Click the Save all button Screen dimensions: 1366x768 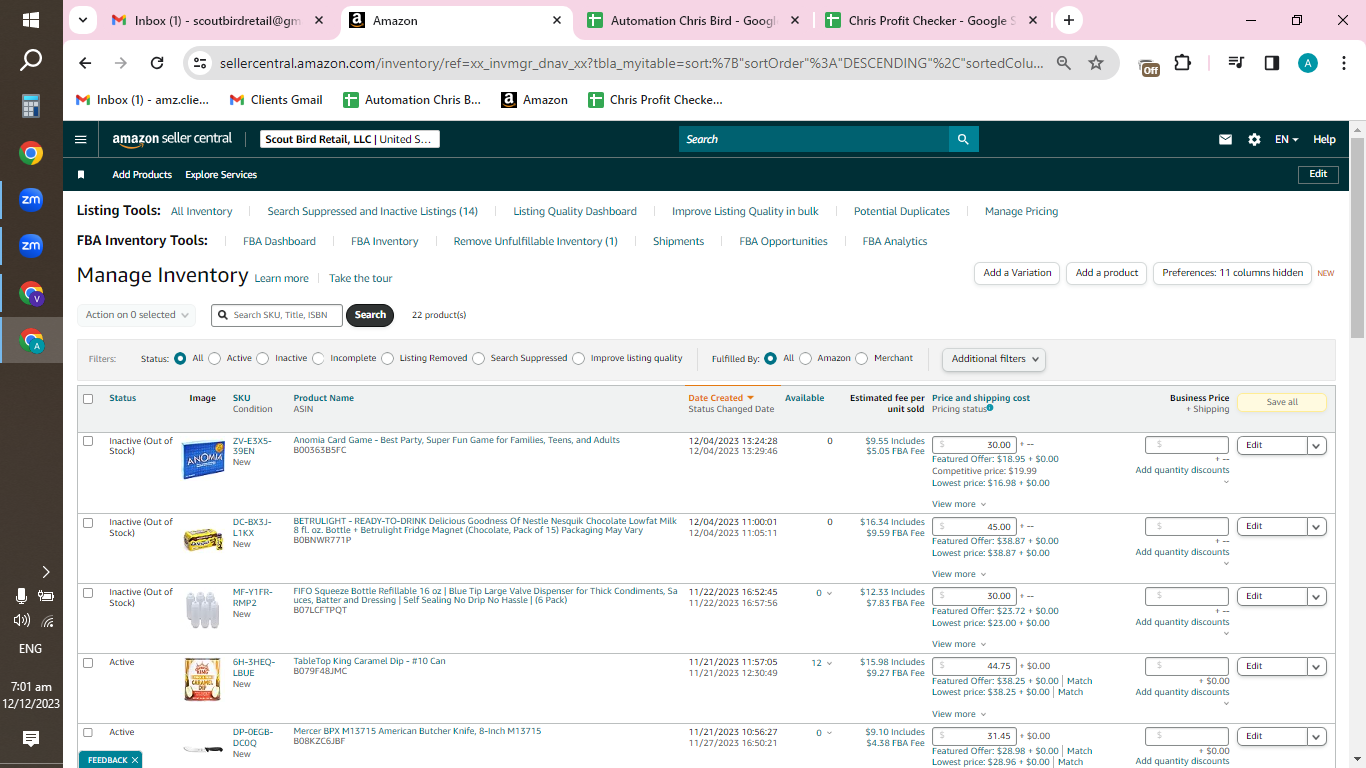click(1282, 402)
